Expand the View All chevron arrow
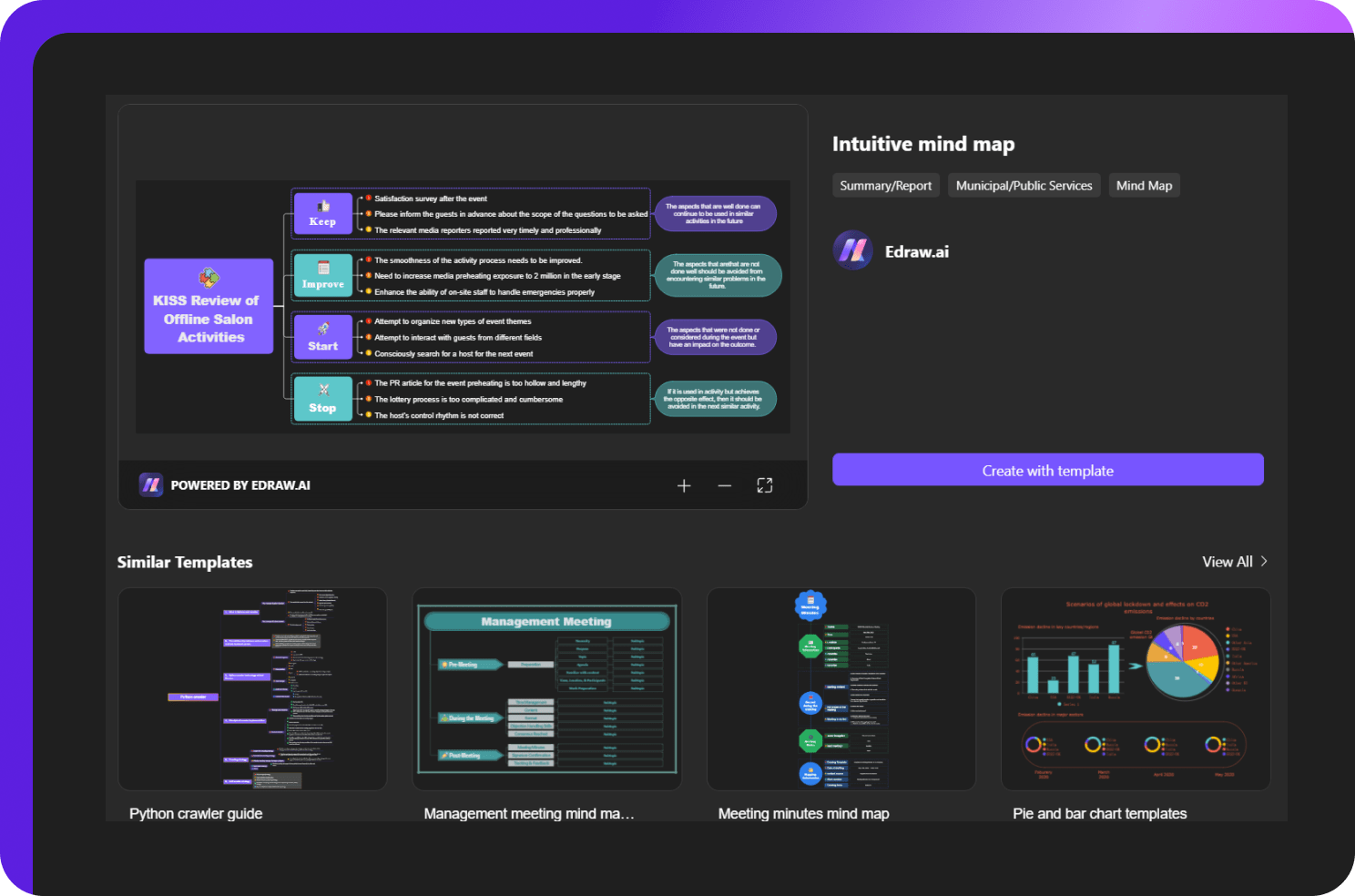The image size is (1355, 896). tap(1264, 562)
